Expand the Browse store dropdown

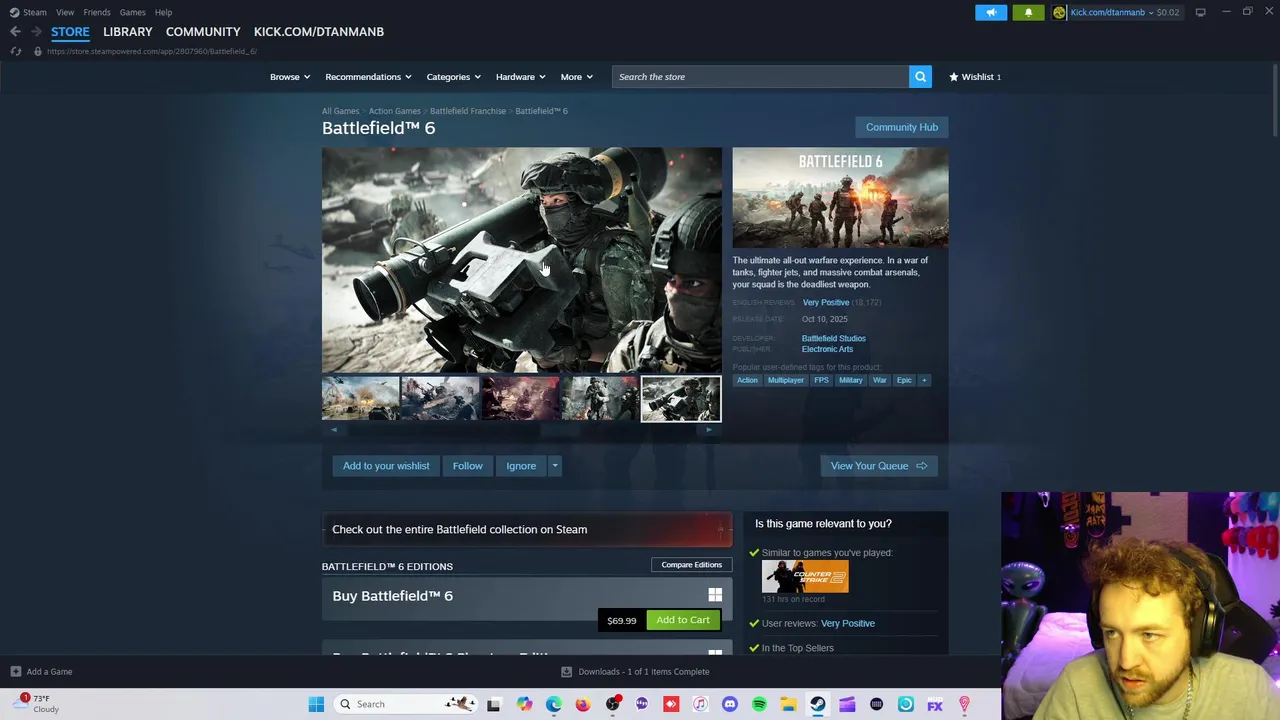pyautogui.click(x=290, y=77)
